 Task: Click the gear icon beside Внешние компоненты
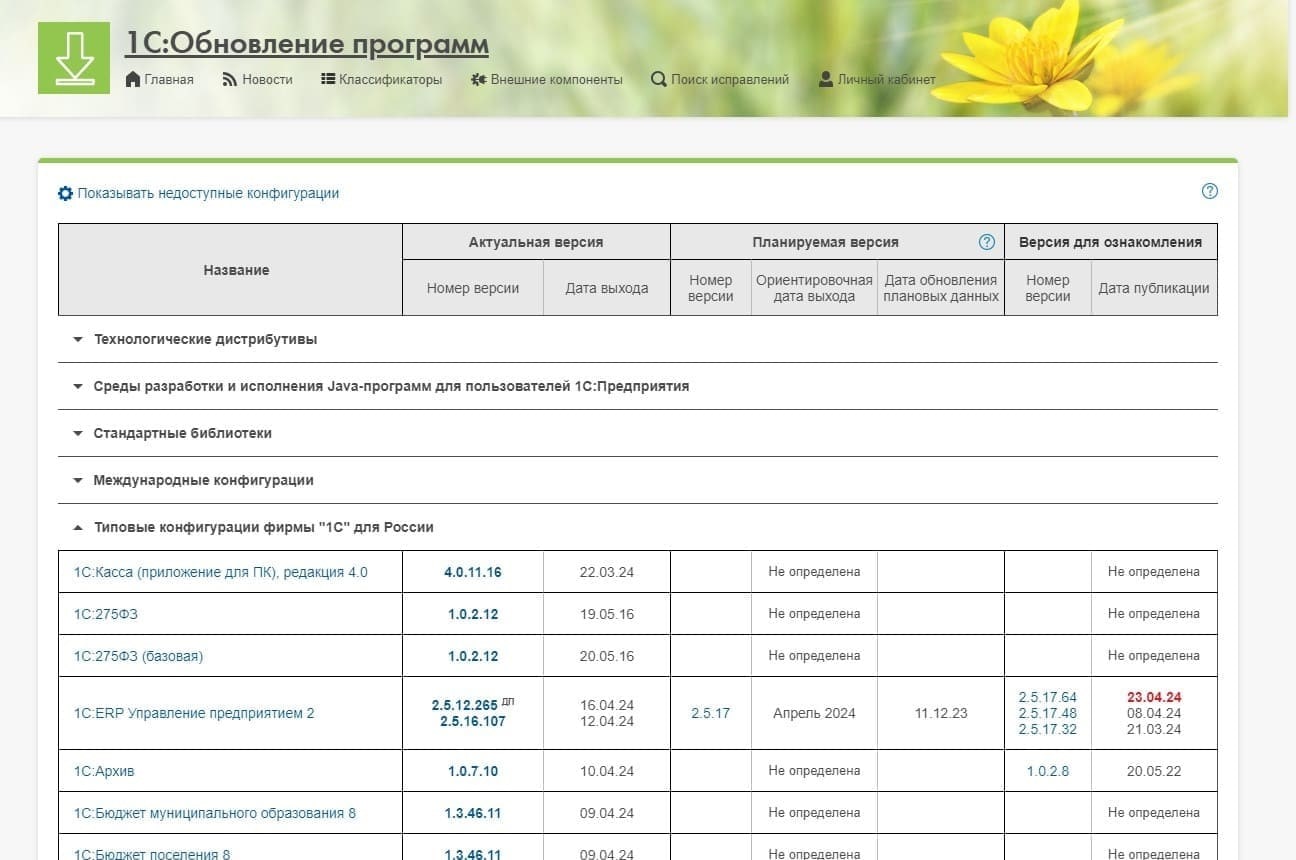(x=478, y=79)
